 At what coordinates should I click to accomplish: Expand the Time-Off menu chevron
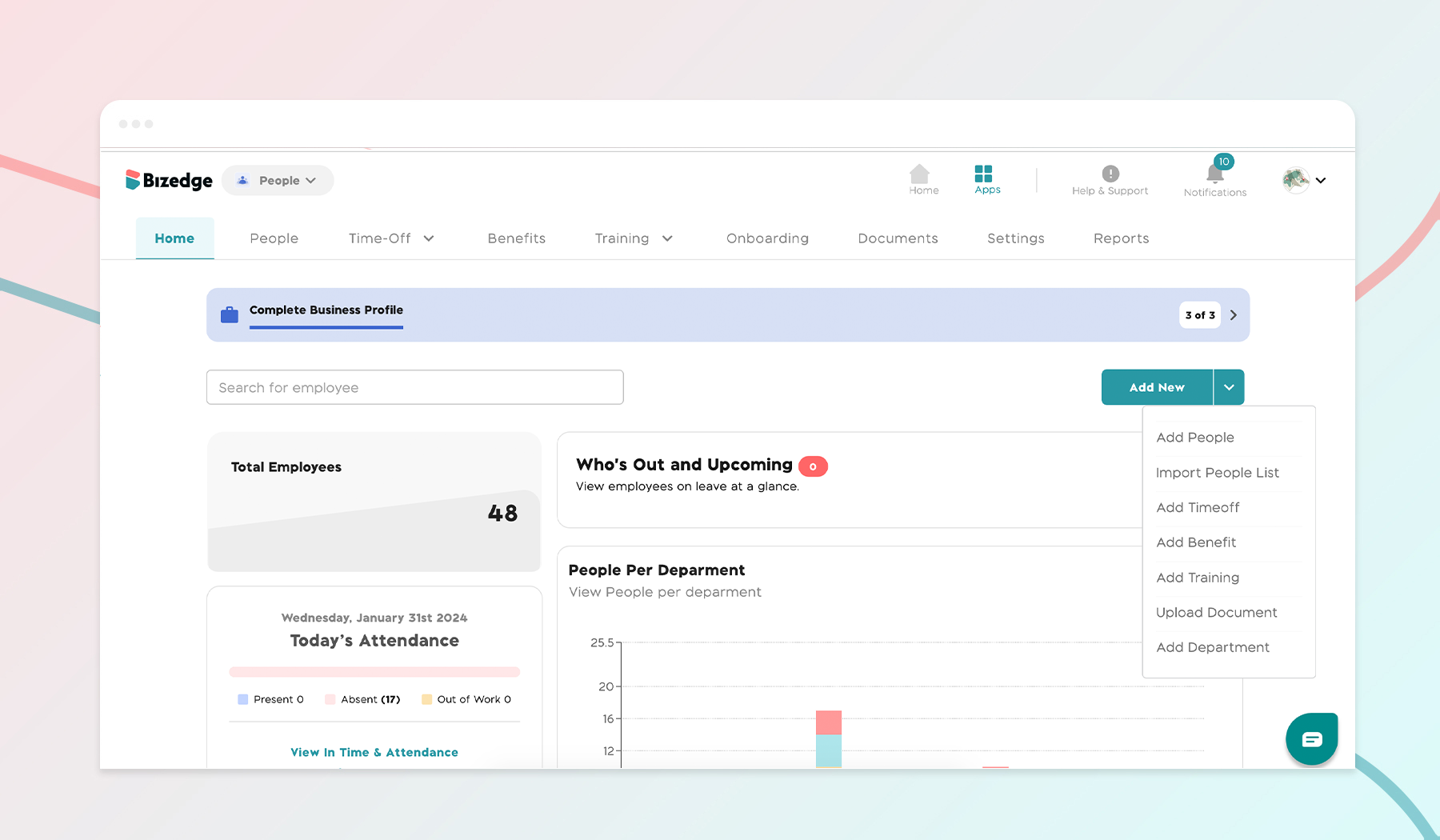[x=430, y=238]
